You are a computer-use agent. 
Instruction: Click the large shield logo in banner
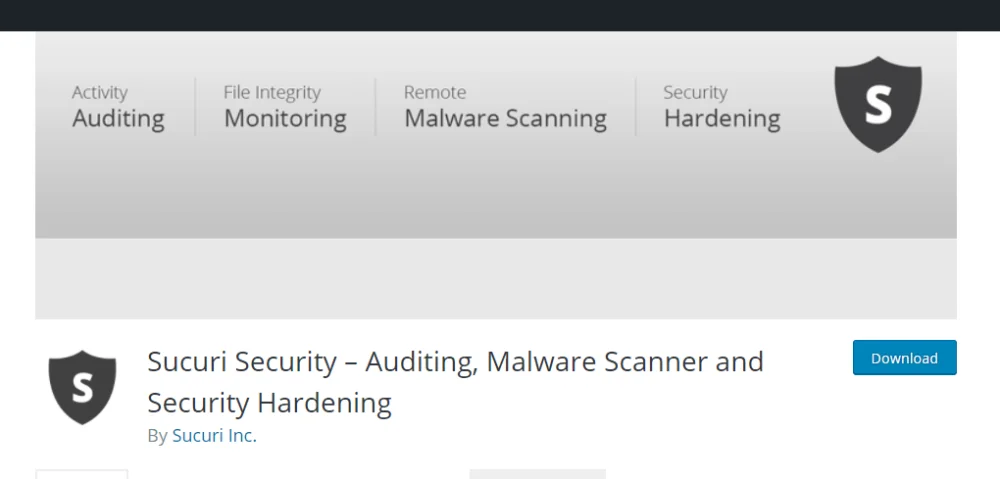[877, 104]
